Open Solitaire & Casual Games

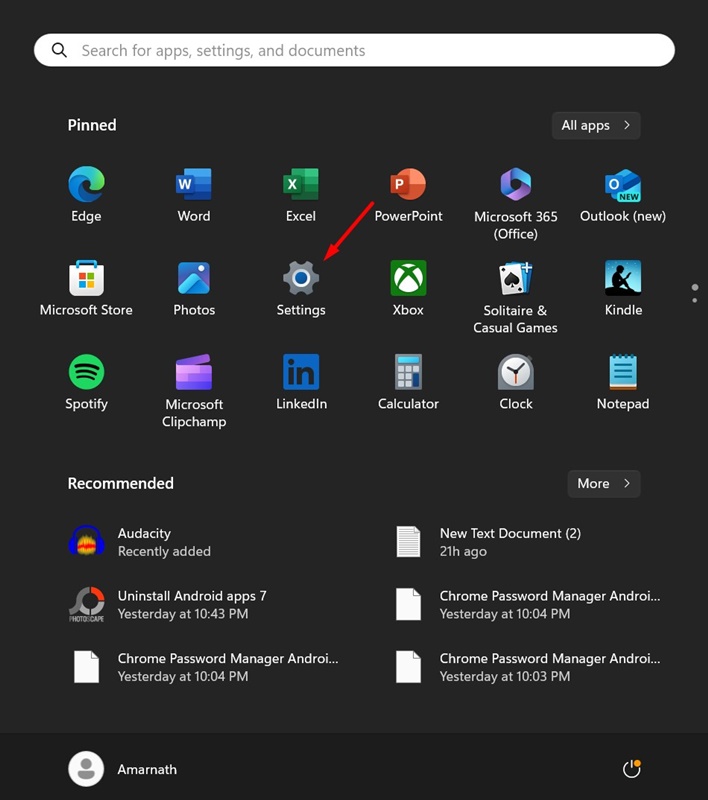click(516, 278)
